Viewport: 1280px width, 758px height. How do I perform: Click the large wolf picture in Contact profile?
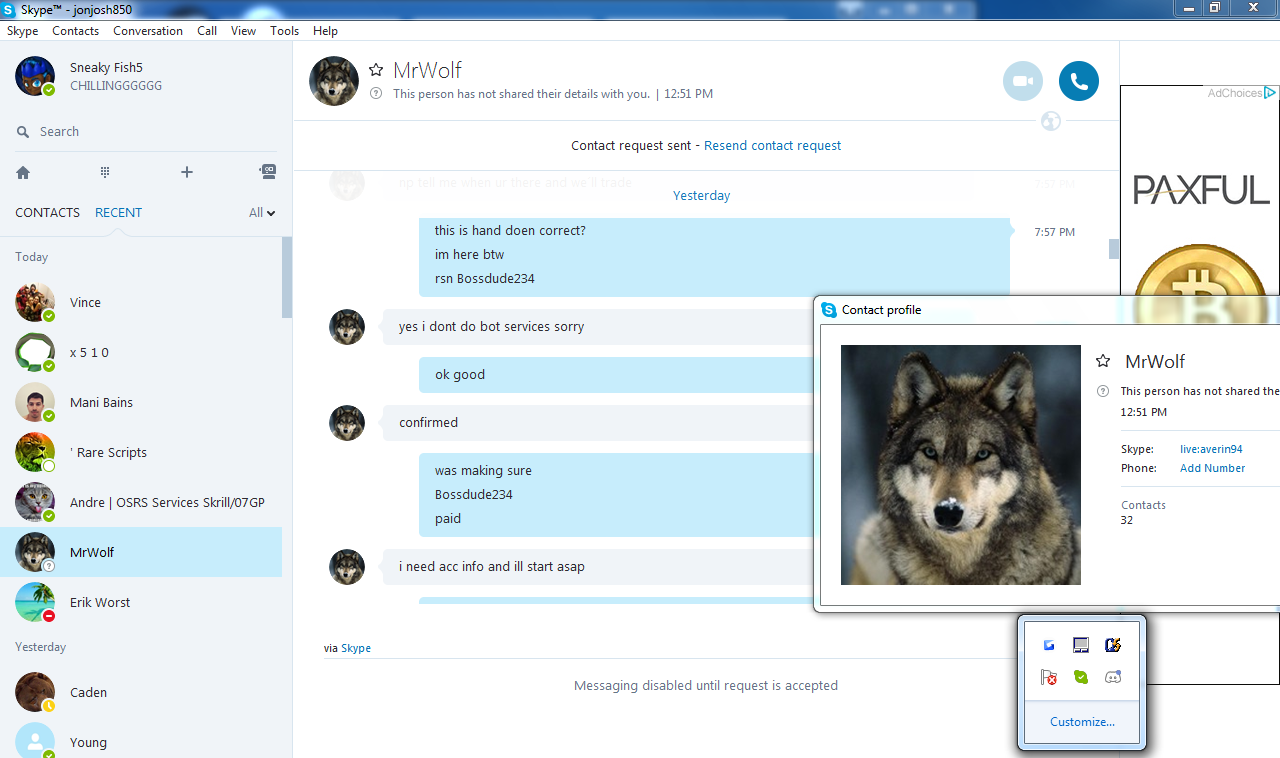pos(961,465)
